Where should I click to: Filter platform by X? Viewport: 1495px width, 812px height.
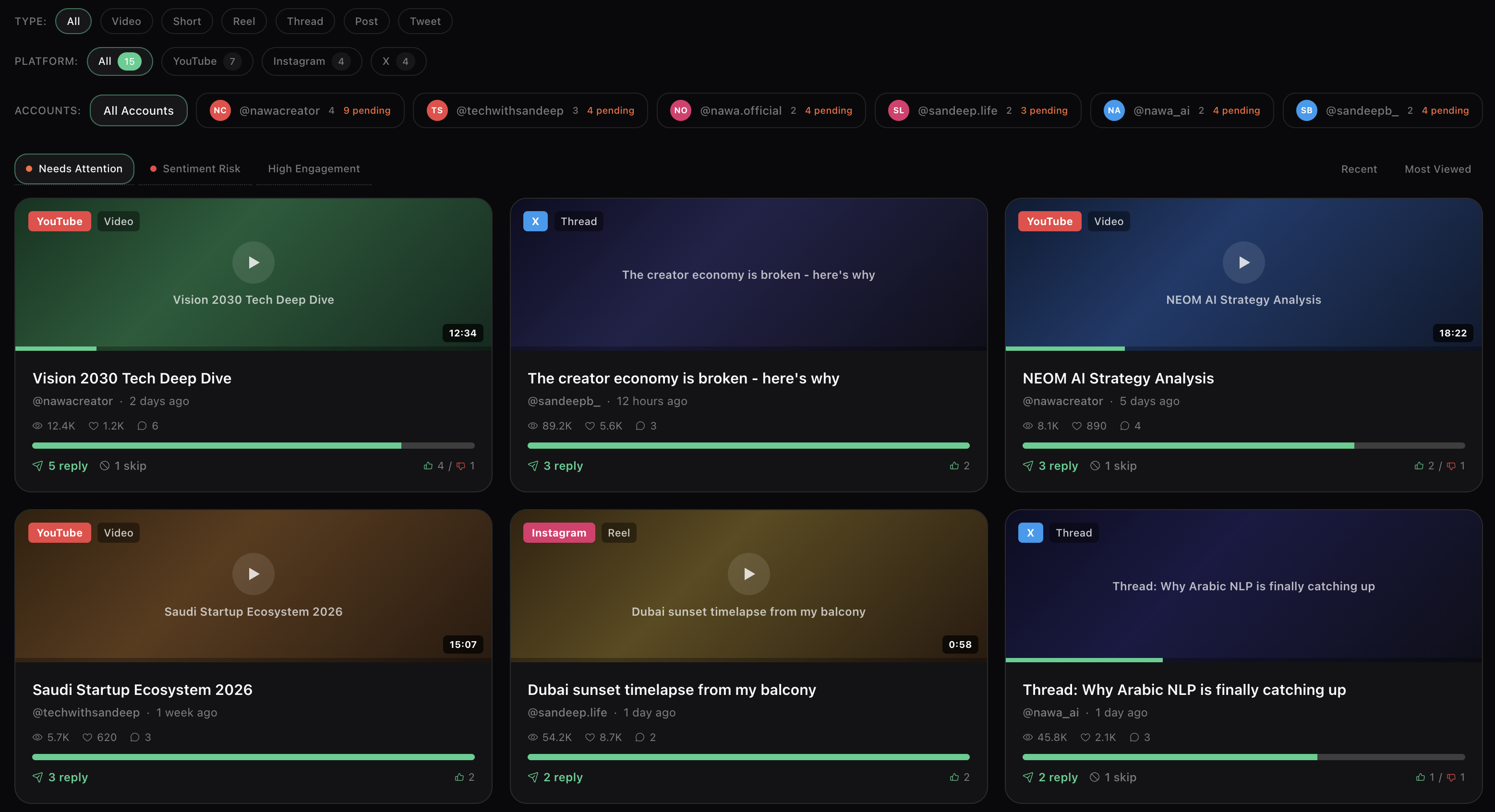[398, 61]
